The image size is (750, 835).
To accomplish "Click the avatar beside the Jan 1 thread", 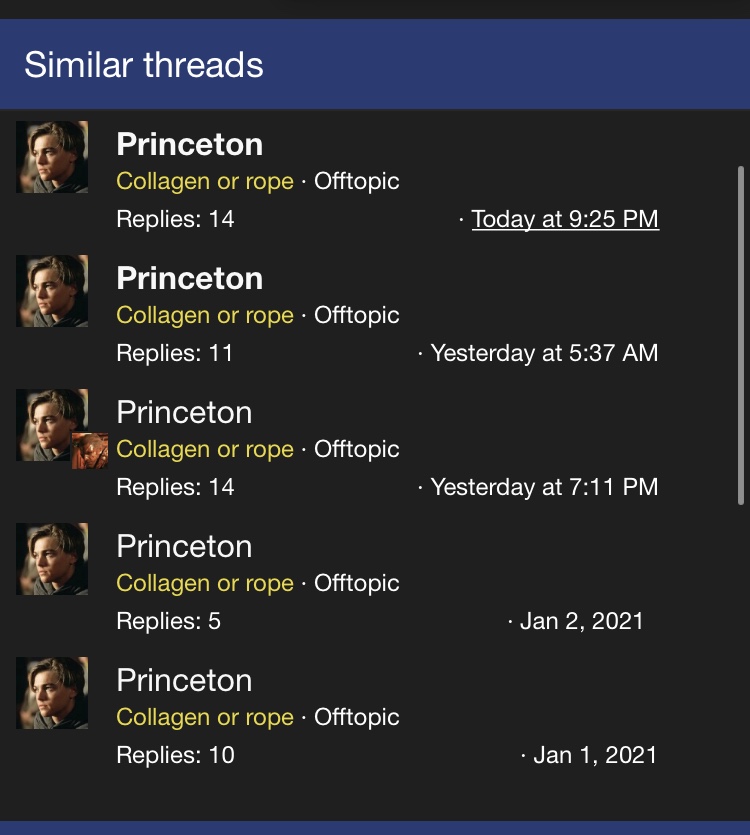I will click(52, 693).
